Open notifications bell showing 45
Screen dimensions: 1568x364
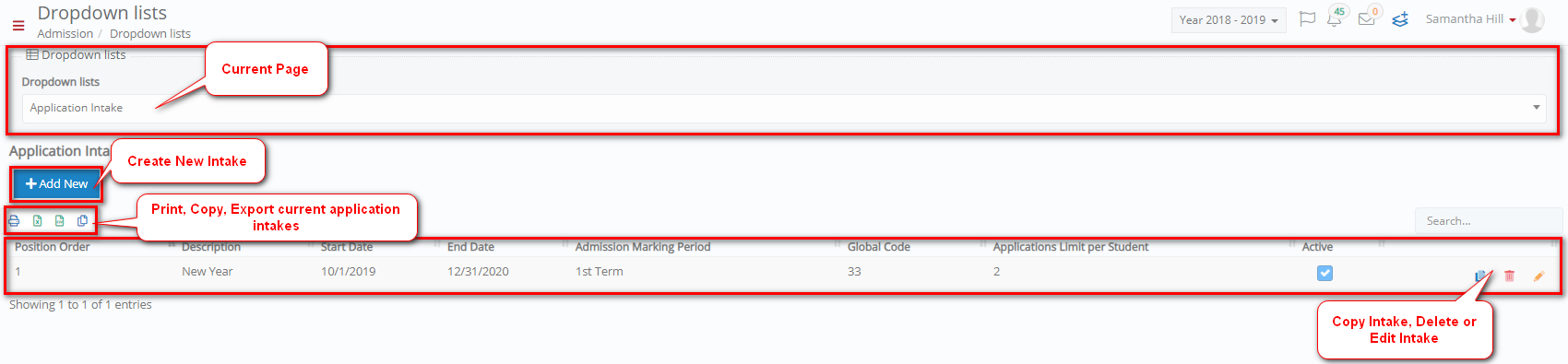click(x=1335, y=19)
